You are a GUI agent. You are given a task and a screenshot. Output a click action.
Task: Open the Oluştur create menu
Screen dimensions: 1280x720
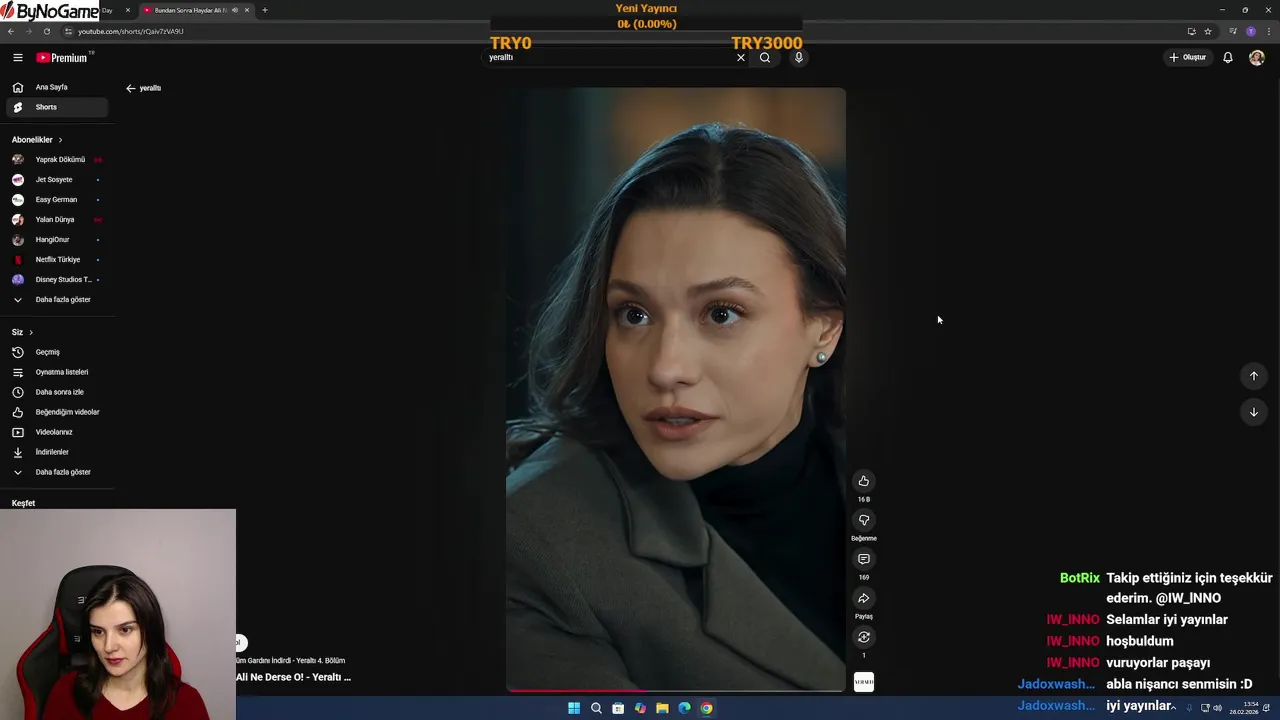(1188, 57)
